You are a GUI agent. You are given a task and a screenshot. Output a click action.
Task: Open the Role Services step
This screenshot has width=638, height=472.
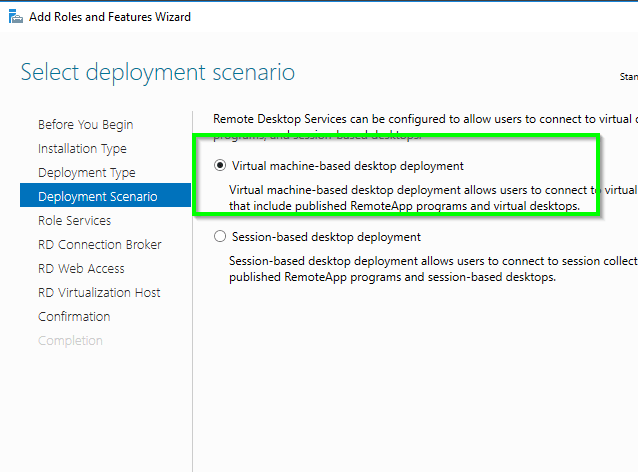74,221
